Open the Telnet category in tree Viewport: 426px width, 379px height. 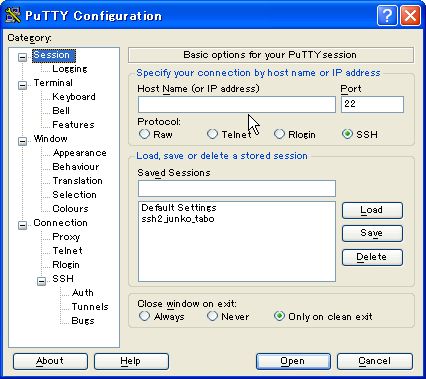tap(67, 251)
